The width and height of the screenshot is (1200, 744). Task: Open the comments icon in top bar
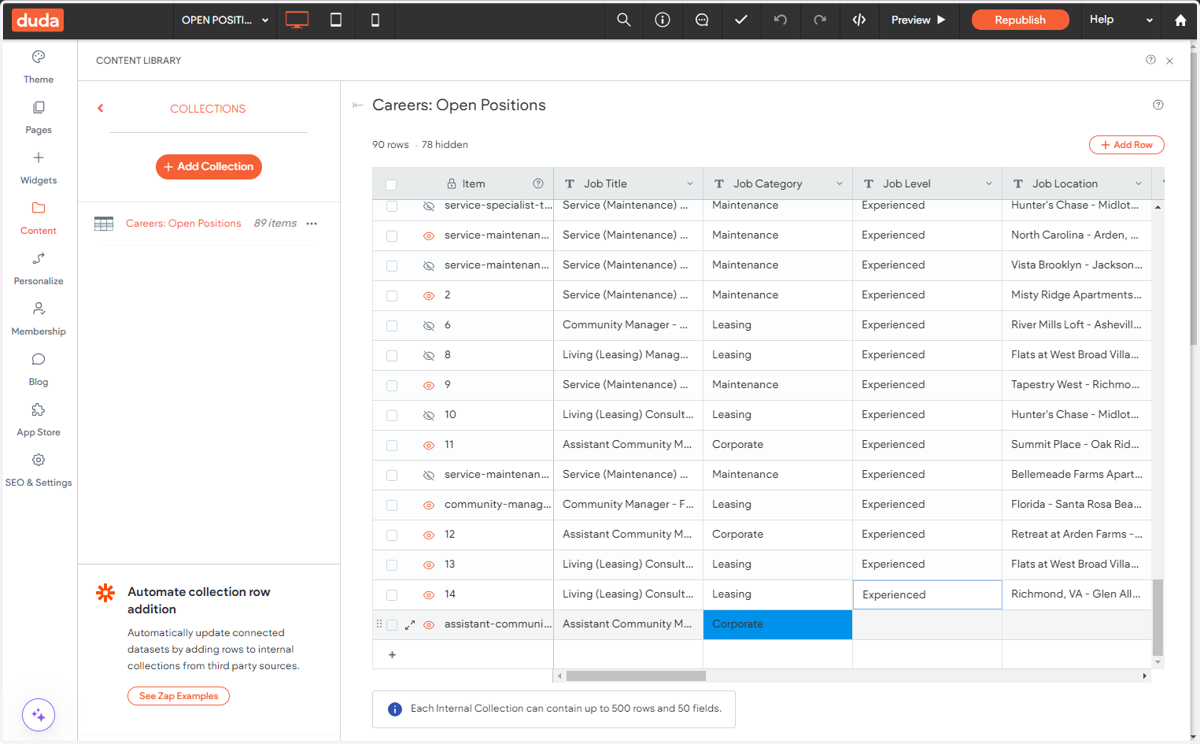pyautogui.click(x=702, y=20)
